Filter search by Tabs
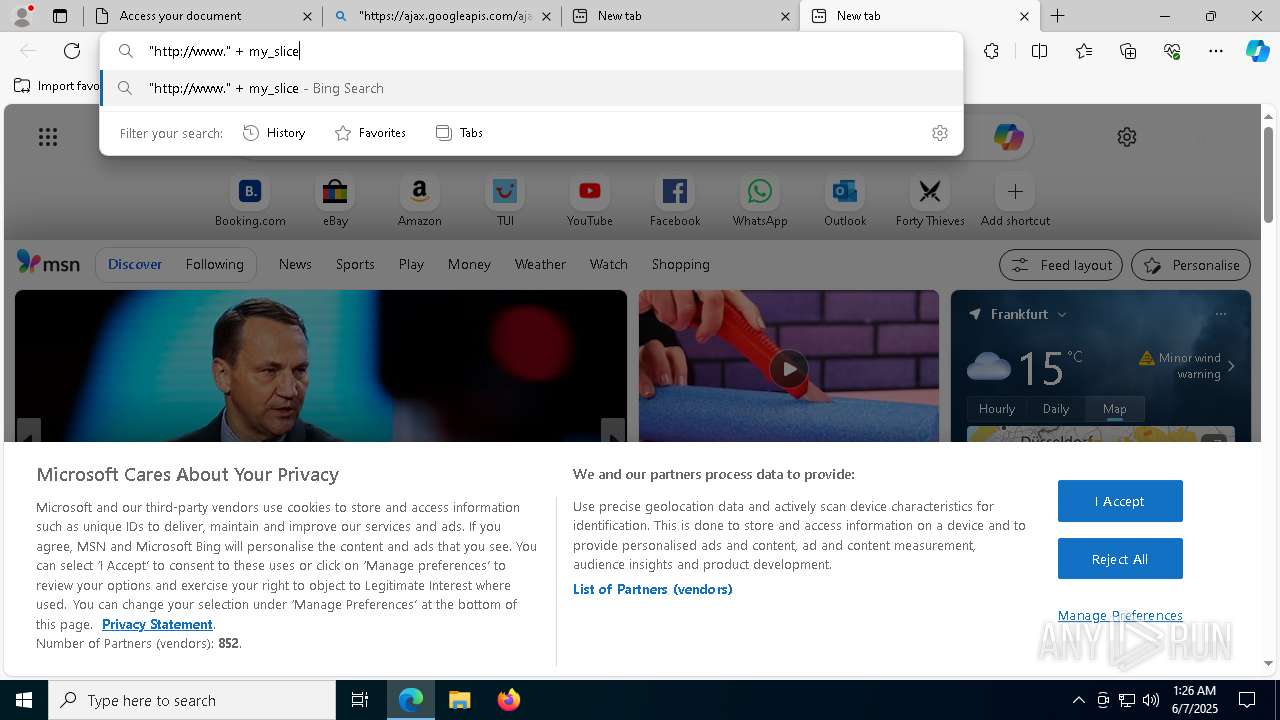The height and width of the screenshot is (720, 1280). coord(459,133)
